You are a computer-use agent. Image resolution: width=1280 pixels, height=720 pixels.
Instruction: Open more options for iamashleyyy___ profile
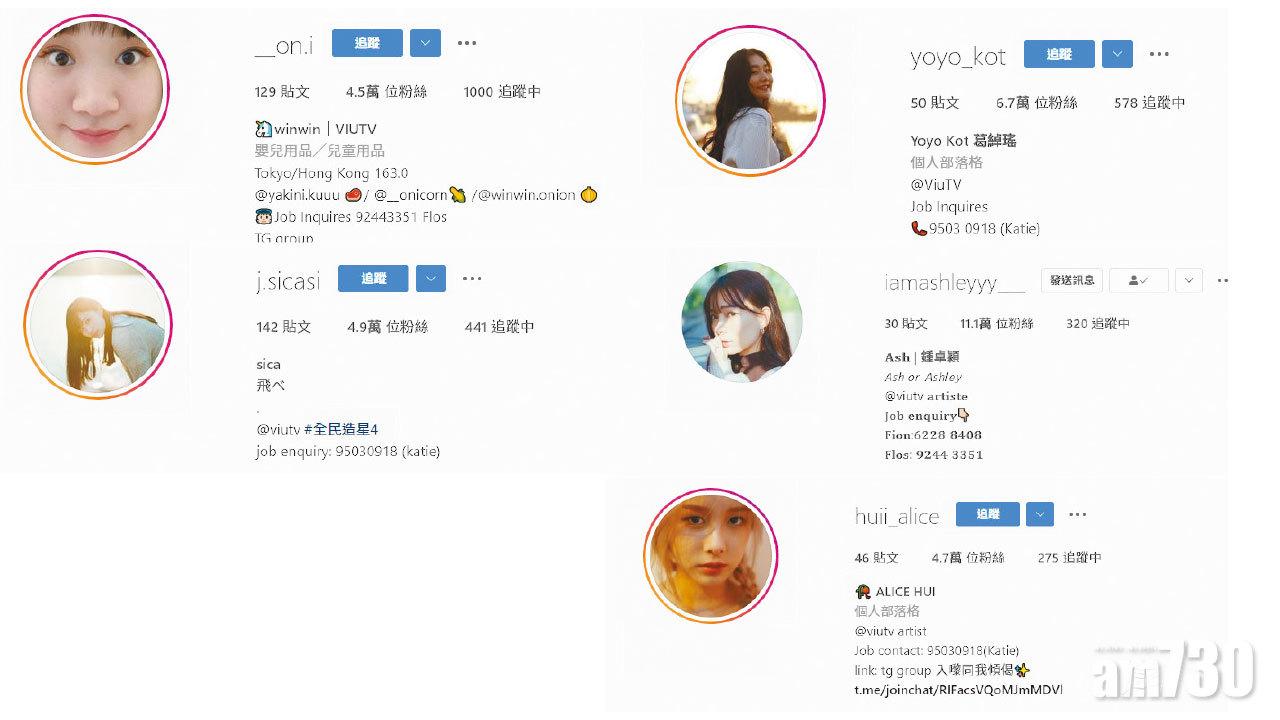tap(1222, 281)
